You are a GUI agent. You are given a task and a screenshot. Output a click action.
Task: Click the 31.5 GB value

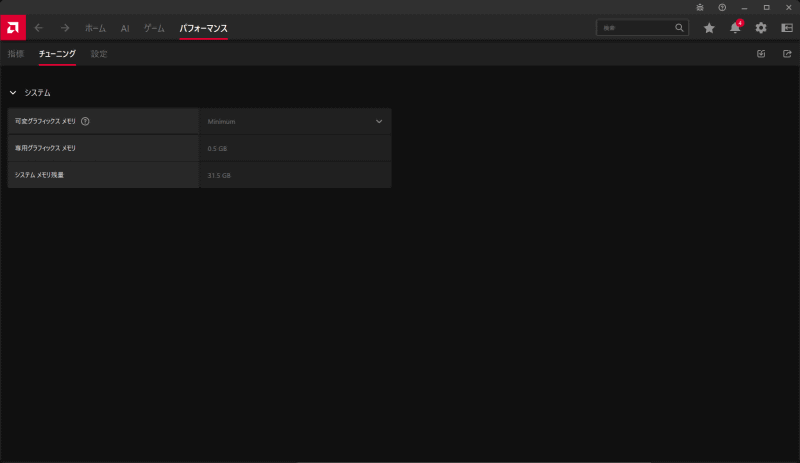(219, 176)
